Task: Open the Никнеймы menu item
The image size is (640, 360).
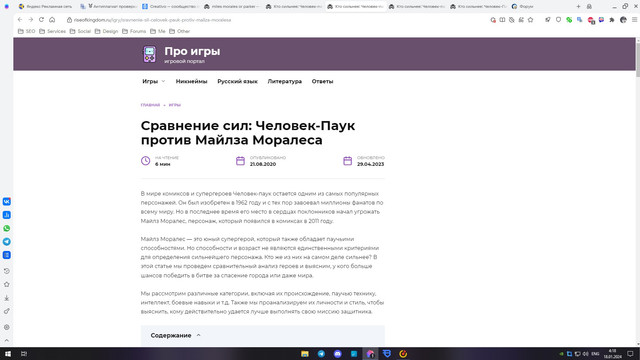Action: point(191,81)
